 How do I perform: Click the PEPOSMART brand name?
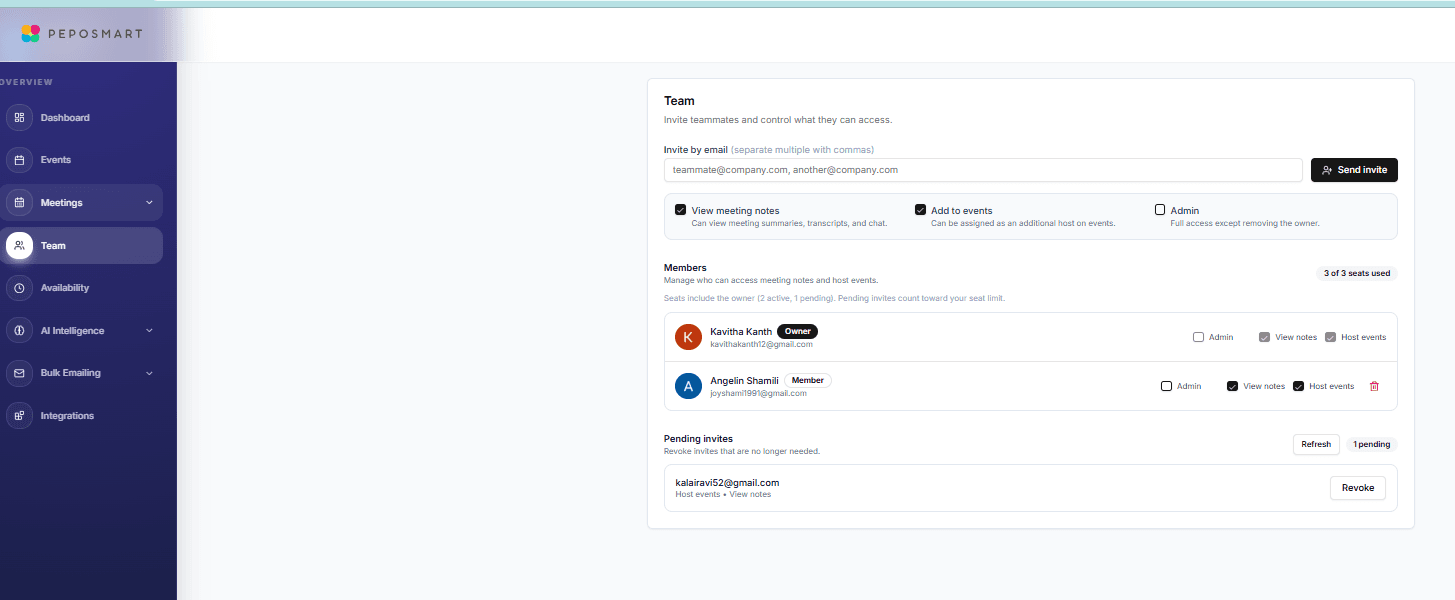coord(95,34)
